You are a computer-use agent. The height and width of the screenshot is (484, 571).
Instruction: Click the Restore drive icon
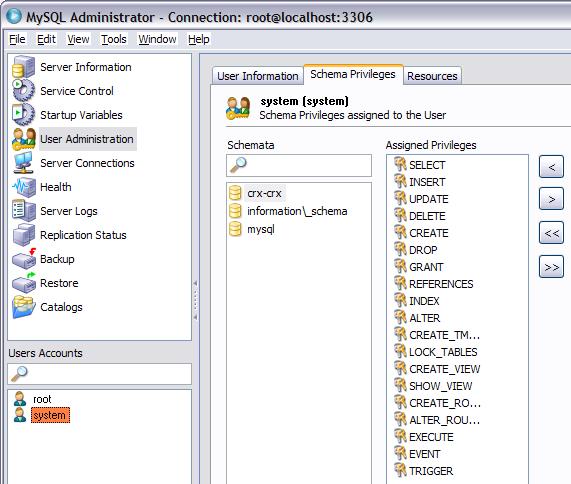click(x=24, y=283)
